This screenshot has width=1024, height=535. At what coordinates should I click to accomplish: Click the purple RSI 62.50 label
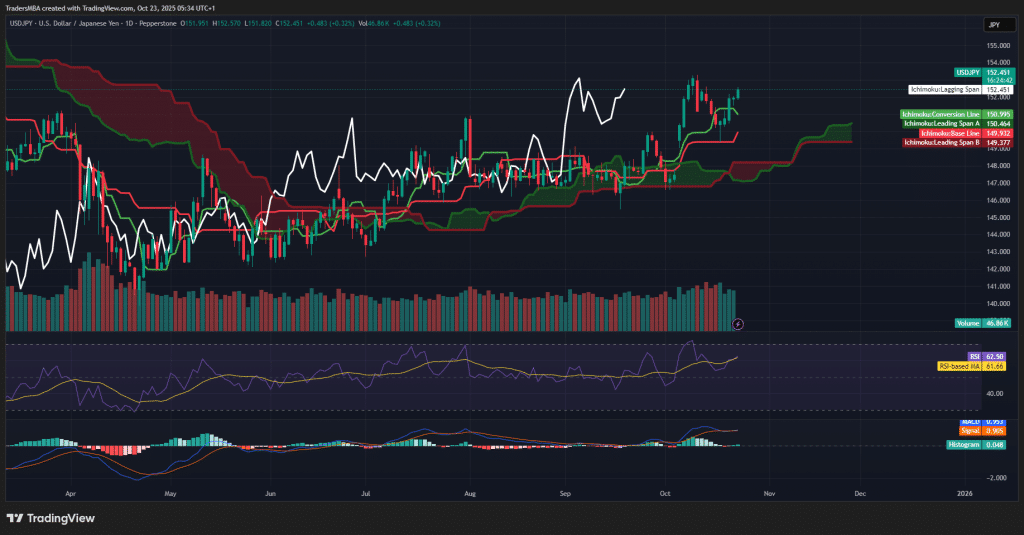click(987, 357)
